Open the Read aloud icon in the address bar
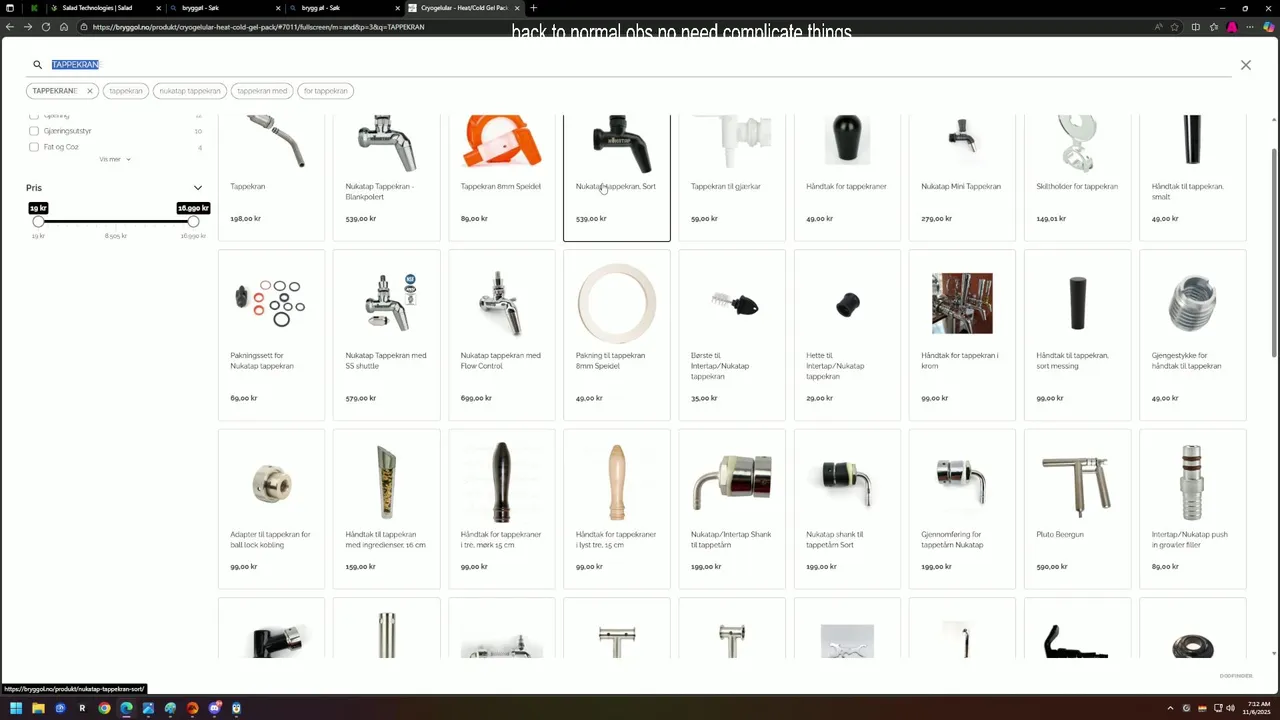The height and width of the screenshot is (720, 1280). [x=1158, y=27]
